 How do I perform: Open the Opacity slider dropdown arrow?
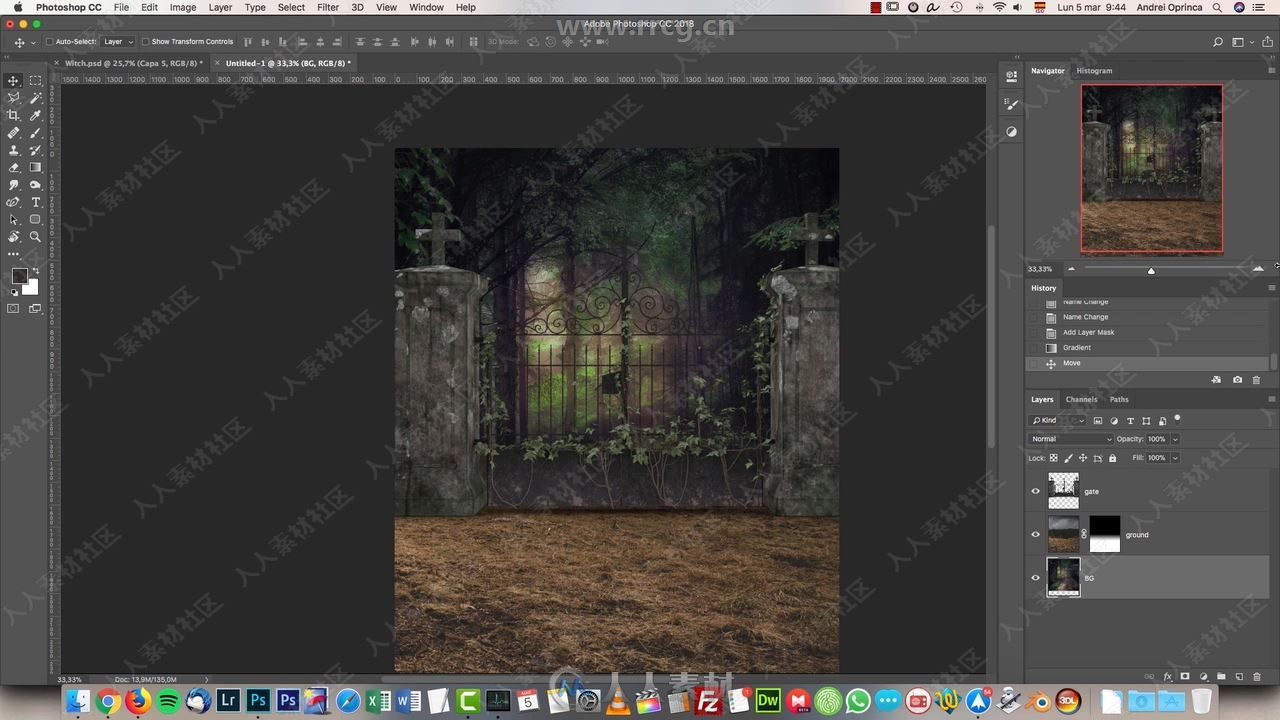[1175, 439]
